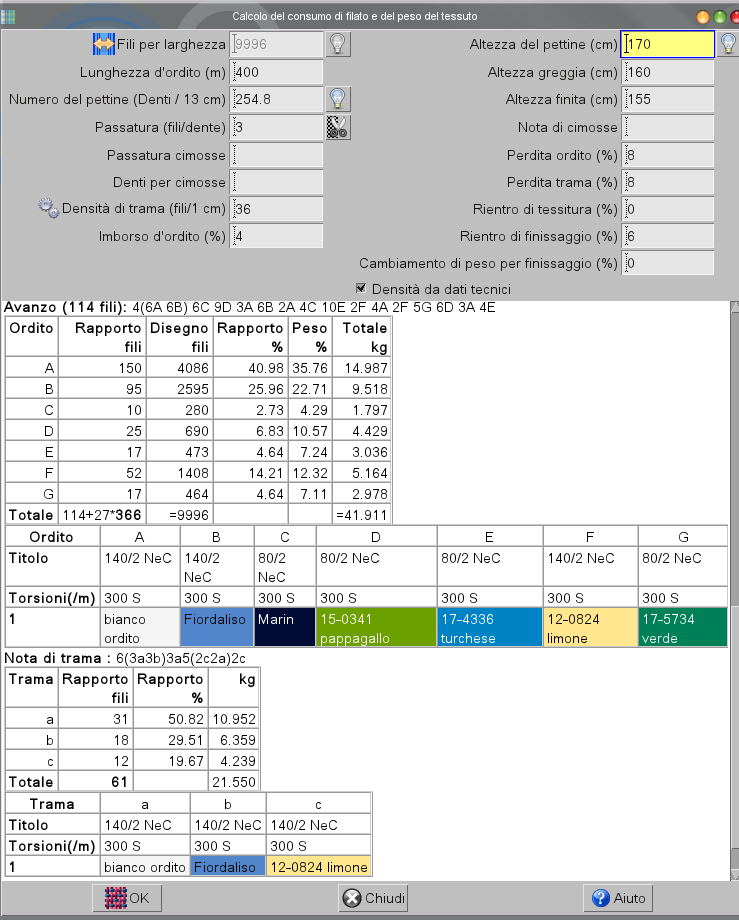This screenshot has width=739, height=920.
Task: Click the Lunghezza d'ordito field
Action: tap(276, 72)
